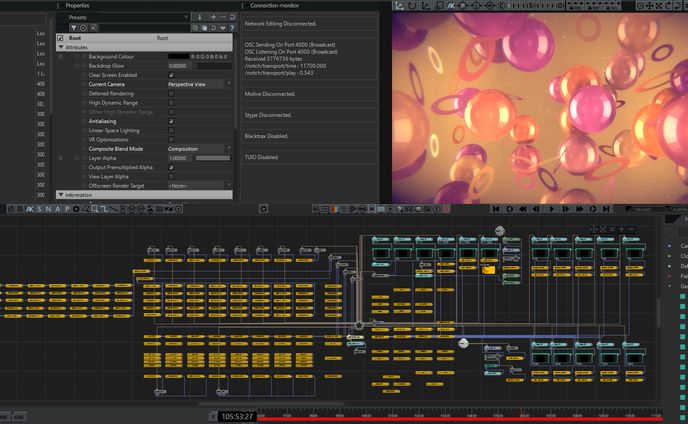Click the AK icon in viewport toolbar

tap(451, 6)
